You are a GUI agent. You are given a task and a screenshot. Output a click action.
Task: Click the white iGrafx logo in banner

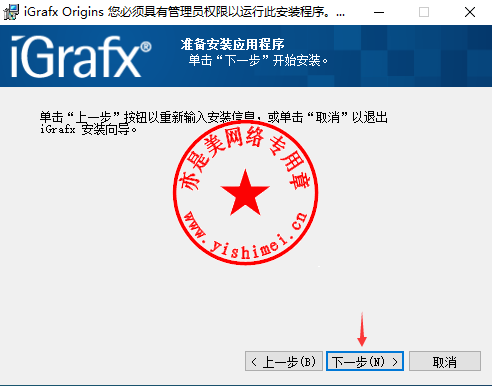coord(76,57)
